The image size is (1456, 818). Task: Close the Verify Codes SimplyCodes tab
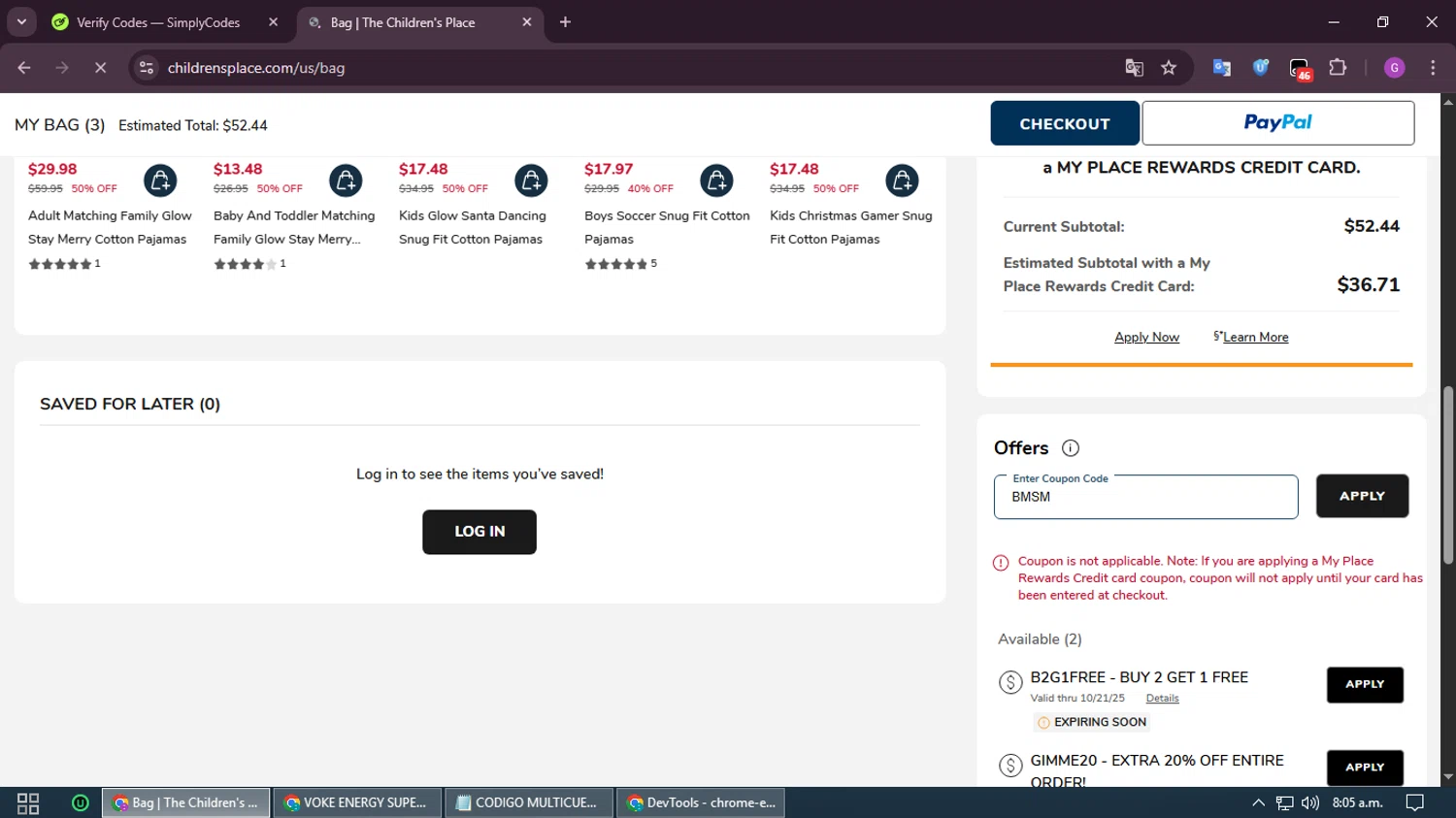[273, 22]
